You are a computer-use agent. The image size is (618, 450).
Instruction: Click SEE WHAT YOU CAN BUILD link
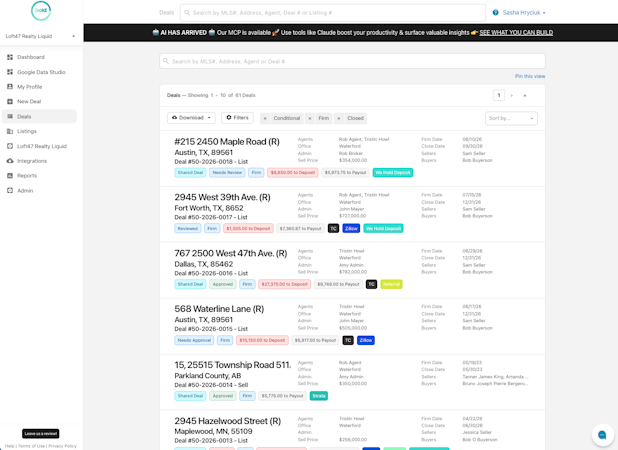pyautogui.click(x=516, y=33)
